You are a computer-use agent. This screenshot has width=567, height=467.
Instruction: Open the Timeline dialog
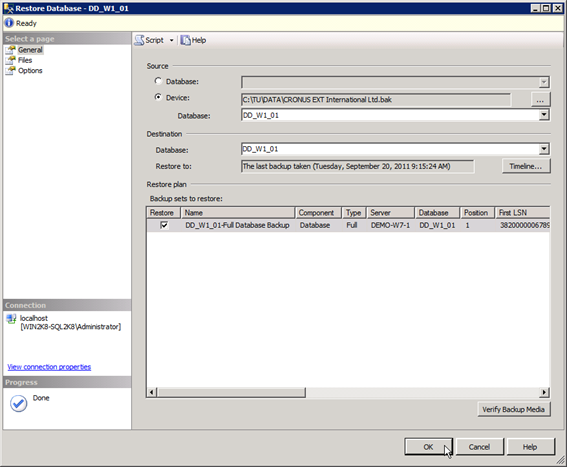(x=526, y=166)
